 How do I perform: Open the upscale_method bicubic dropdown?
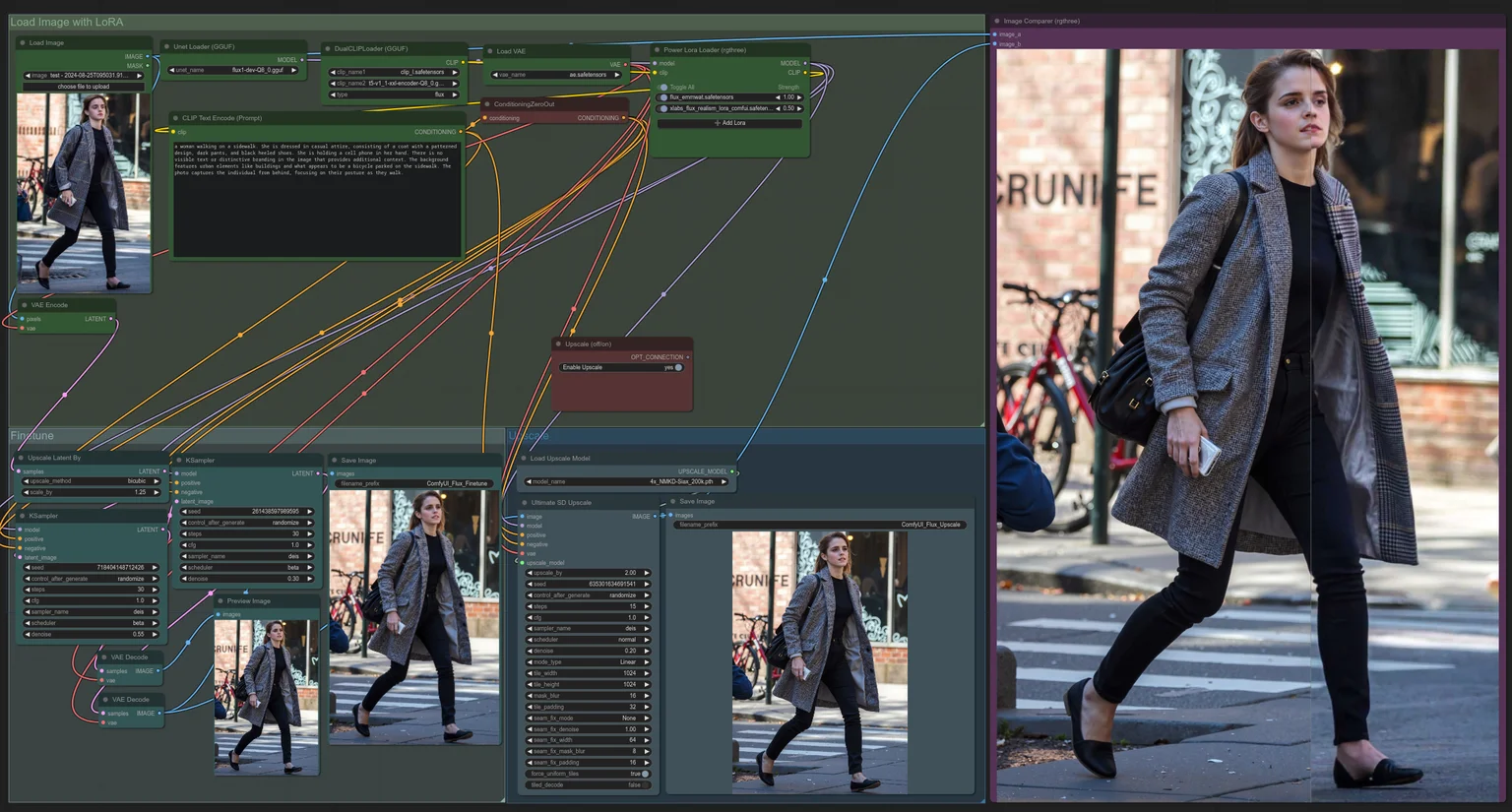tap(92, 481)
